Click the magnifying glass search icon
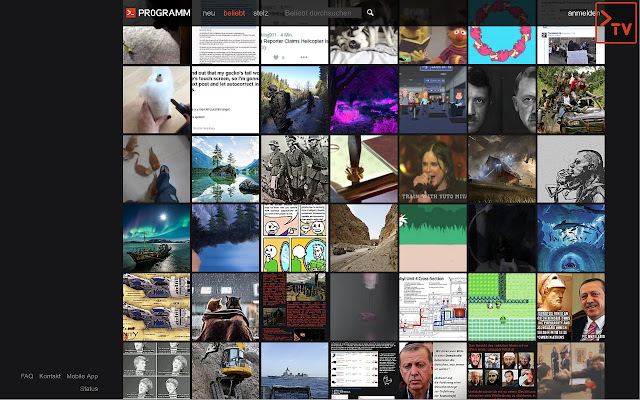The height and width of the screenshot is (400, 640). pos(370,13)
